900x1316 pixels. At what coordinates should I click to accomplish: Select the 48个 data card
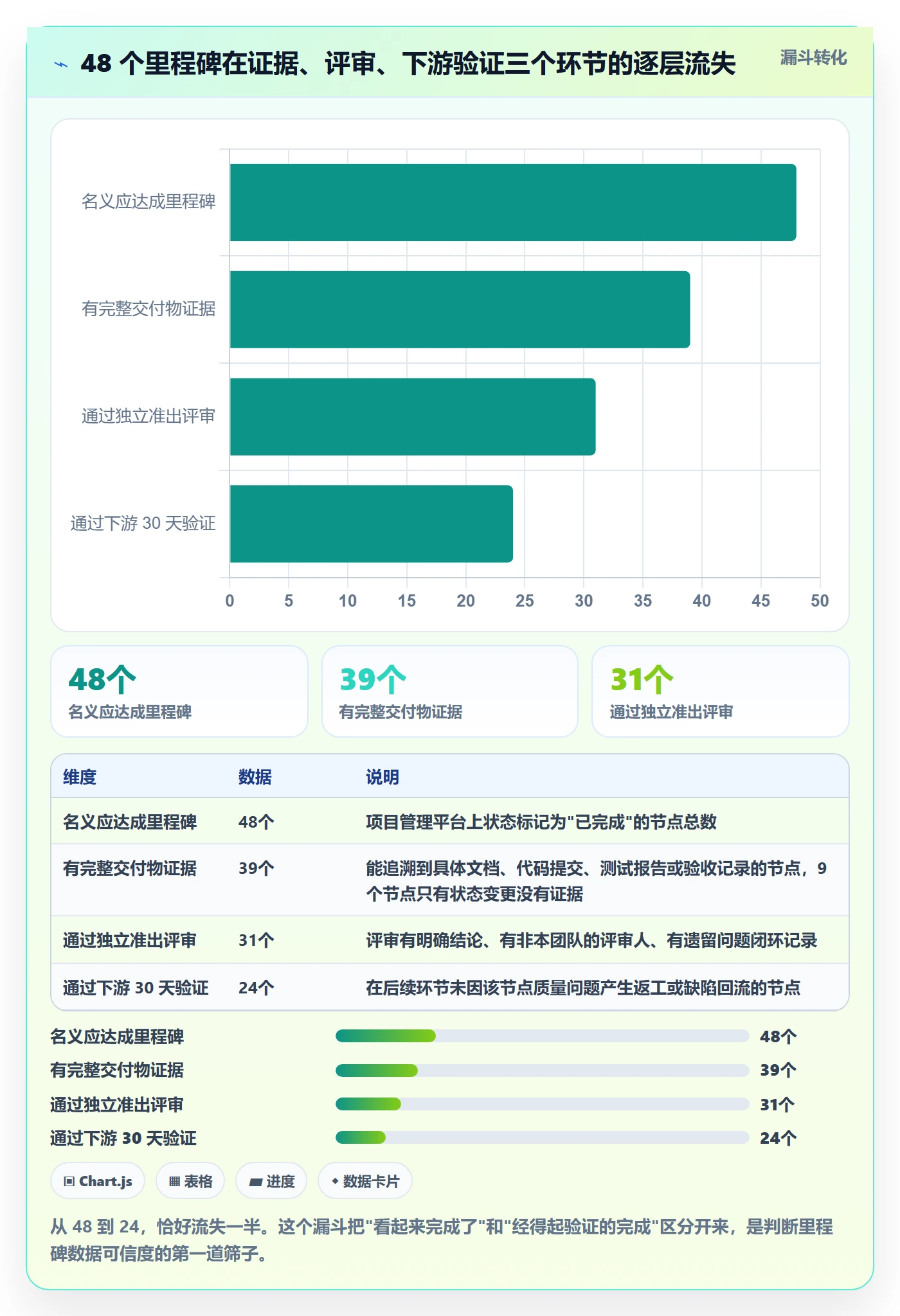click(x=179, y=691)
